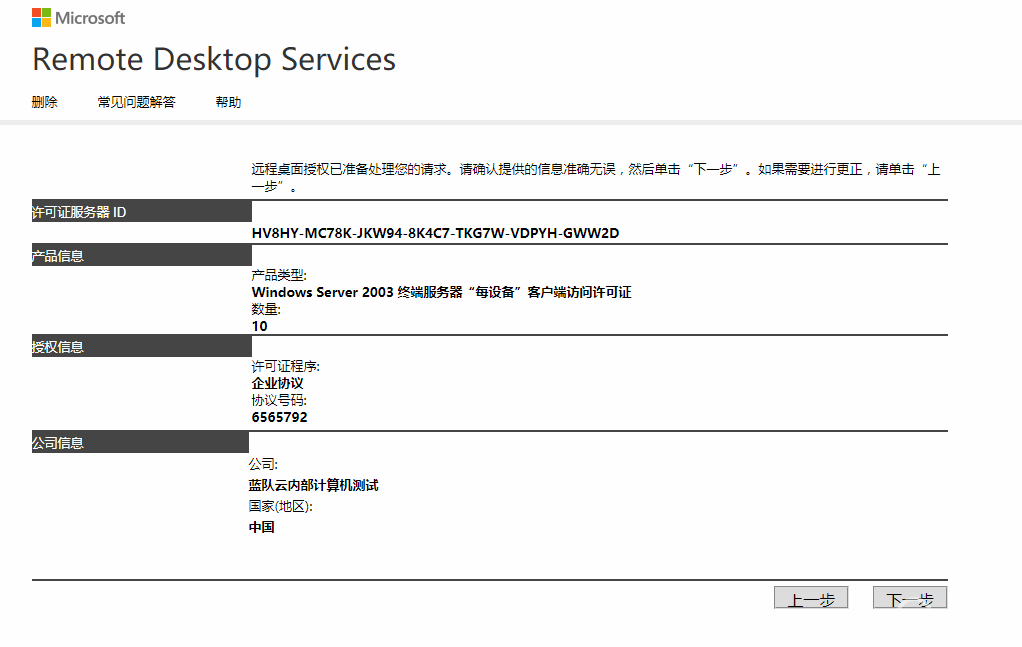The image size is (1022, 647).
Task: Open the 常见问题解答 FAQ link
Action: pos(136,102)
